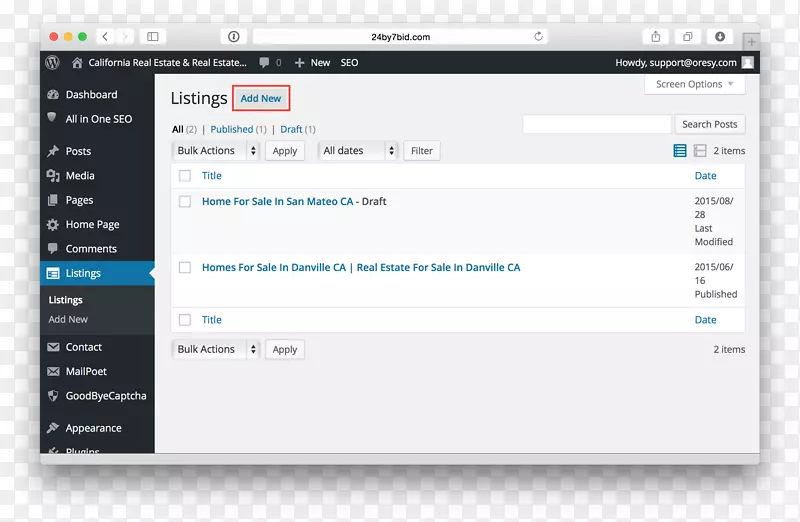Tick the select-all checkbox in footer row

tap(185, 320)
